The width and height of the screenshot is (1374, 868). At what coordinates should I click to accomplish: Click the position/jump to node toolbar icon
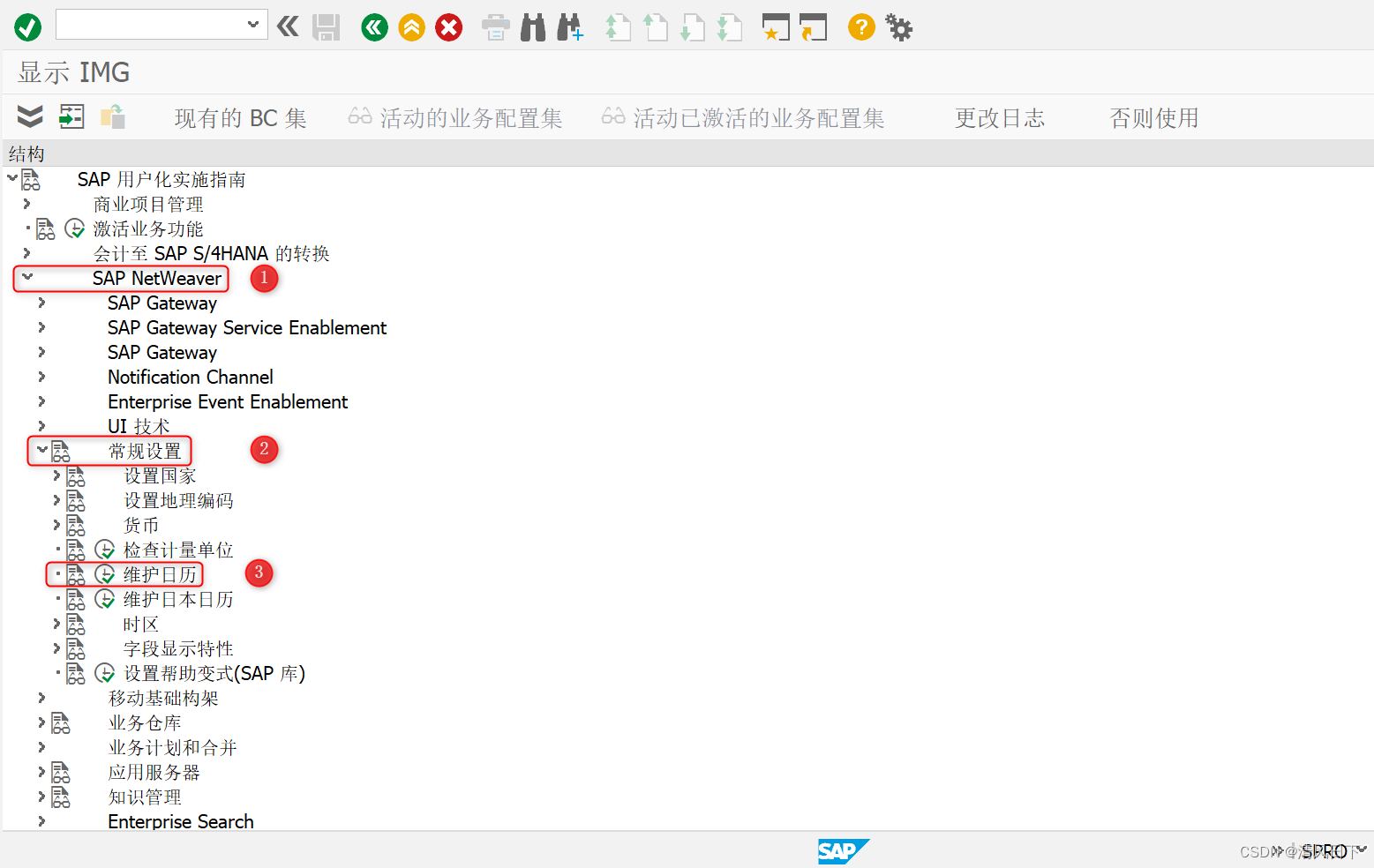[x=71, y=116]
